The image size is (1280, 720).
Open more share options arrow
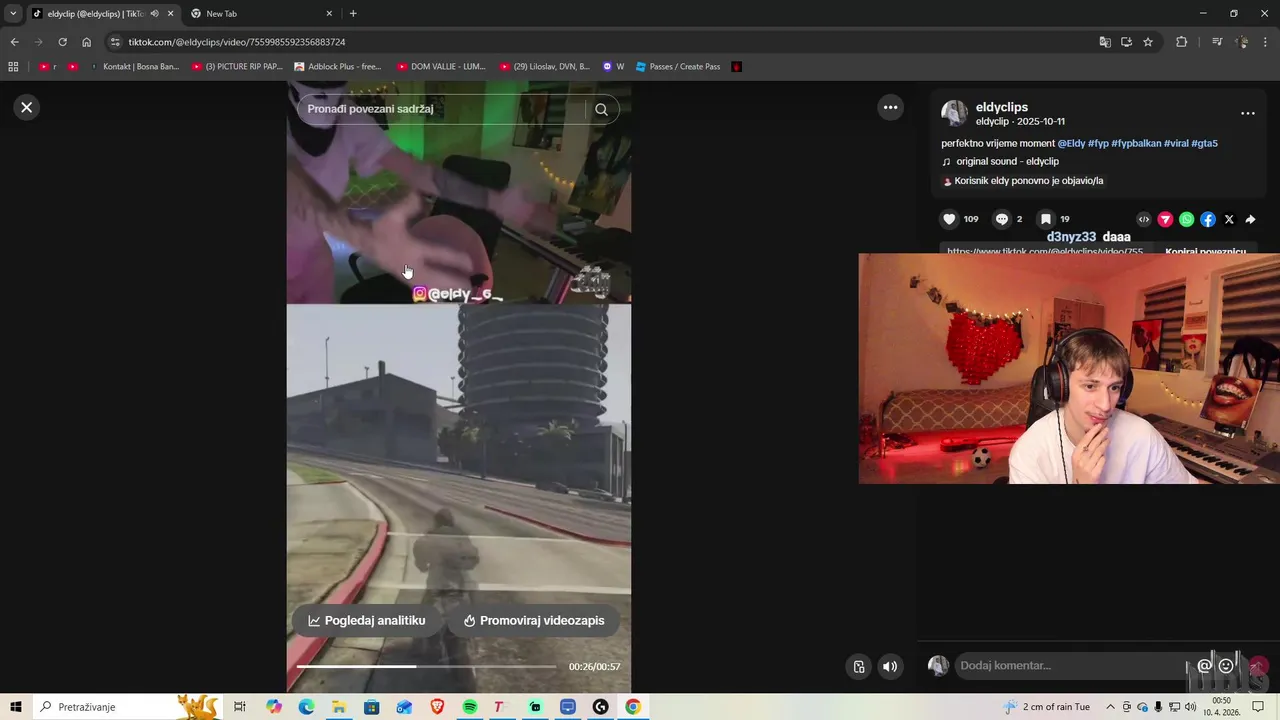tap(1250, 219)
